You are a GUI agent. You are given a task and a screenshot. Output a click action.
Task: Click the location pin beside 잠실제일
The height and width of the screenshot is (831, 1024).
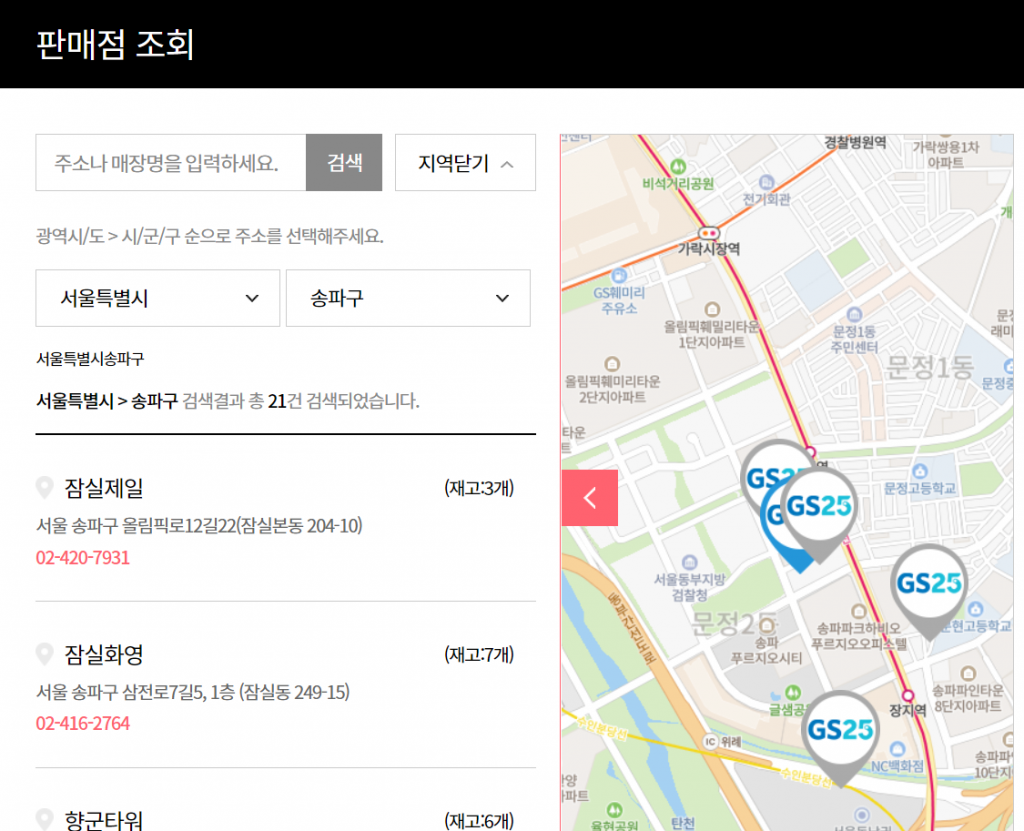pyautogui.click(x=44, y=488)
